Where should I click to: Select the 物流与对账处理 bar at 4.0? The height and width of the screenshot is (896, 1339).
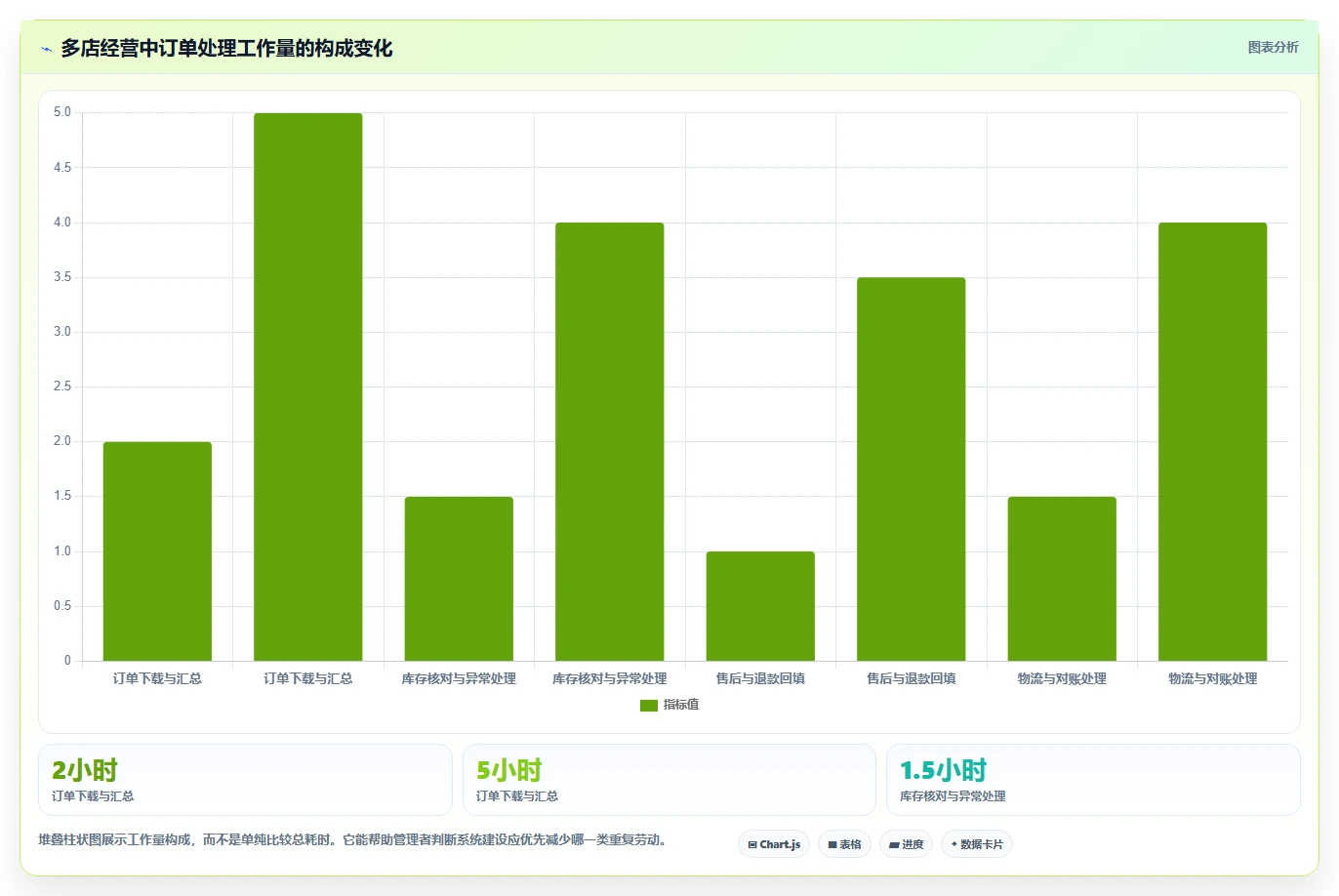[x=1213, y=442]
